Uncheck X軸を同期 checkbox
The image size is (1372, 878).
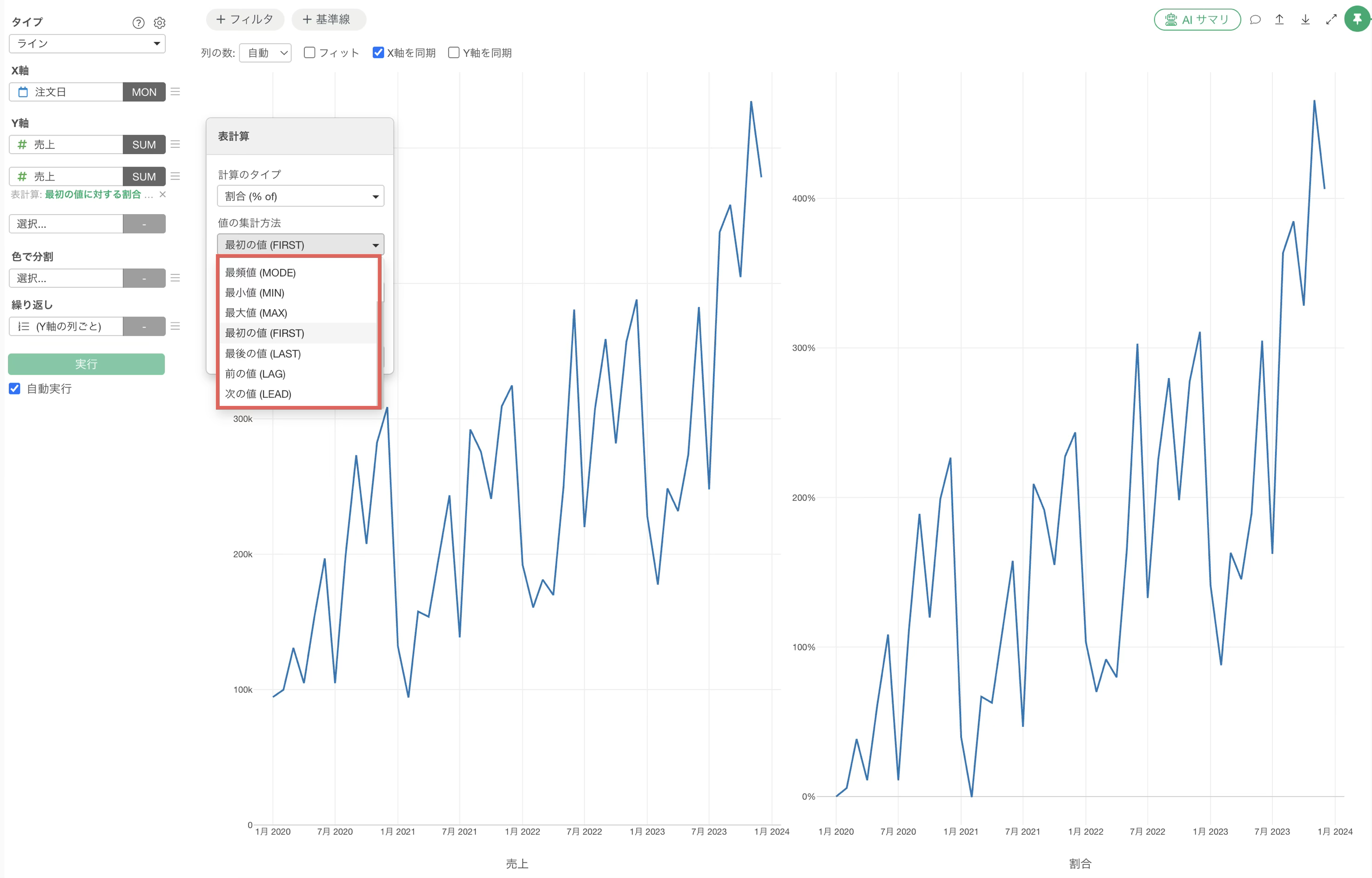click(378, 53)
